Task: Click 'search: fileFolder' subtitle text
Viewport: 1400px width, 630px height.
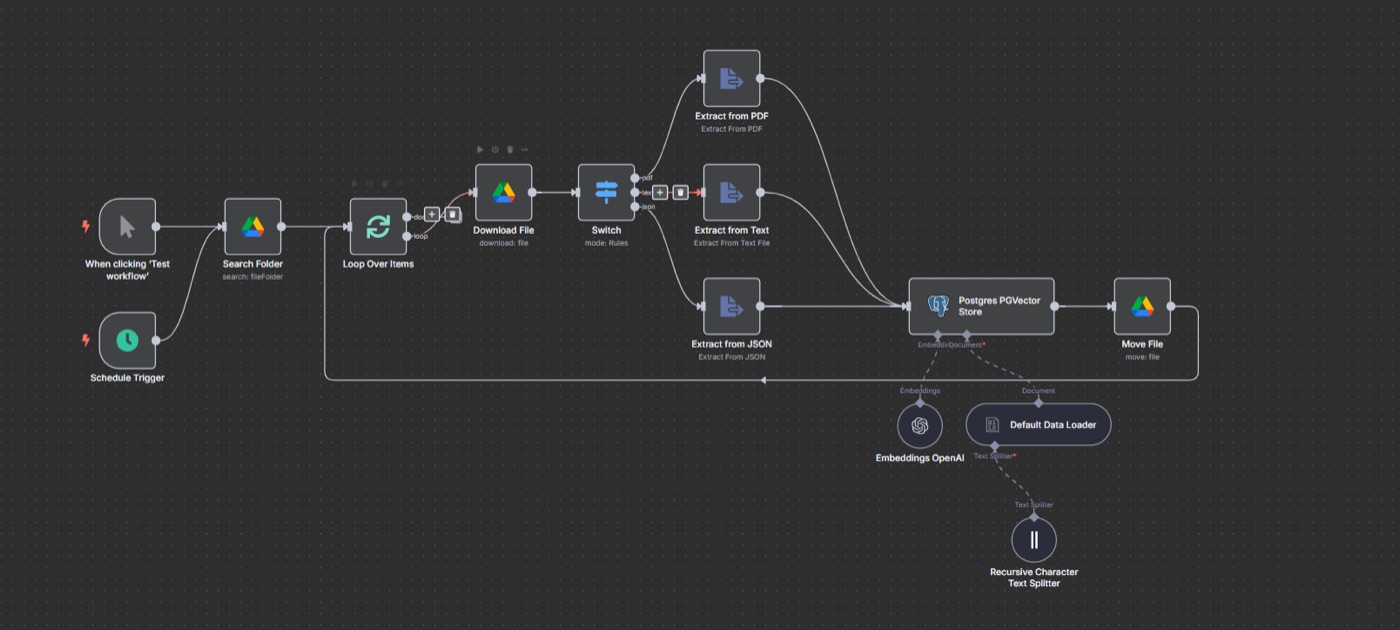Action: point(252,277)
